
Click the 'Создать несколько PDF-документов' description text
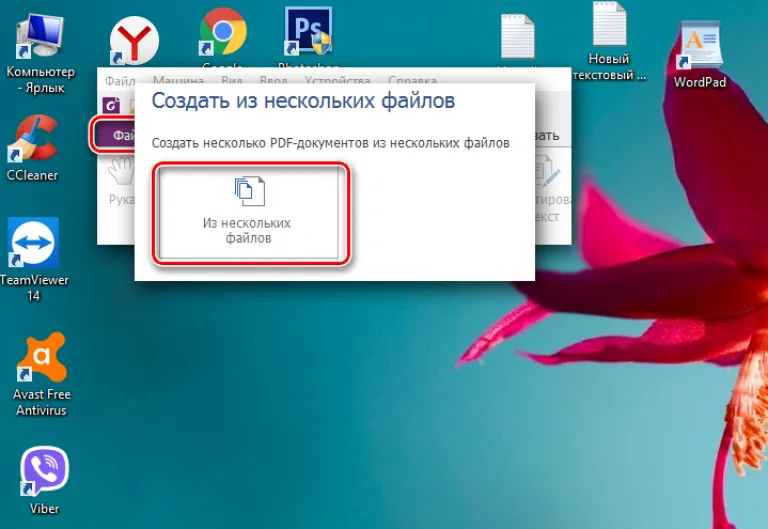pos(331,143)
